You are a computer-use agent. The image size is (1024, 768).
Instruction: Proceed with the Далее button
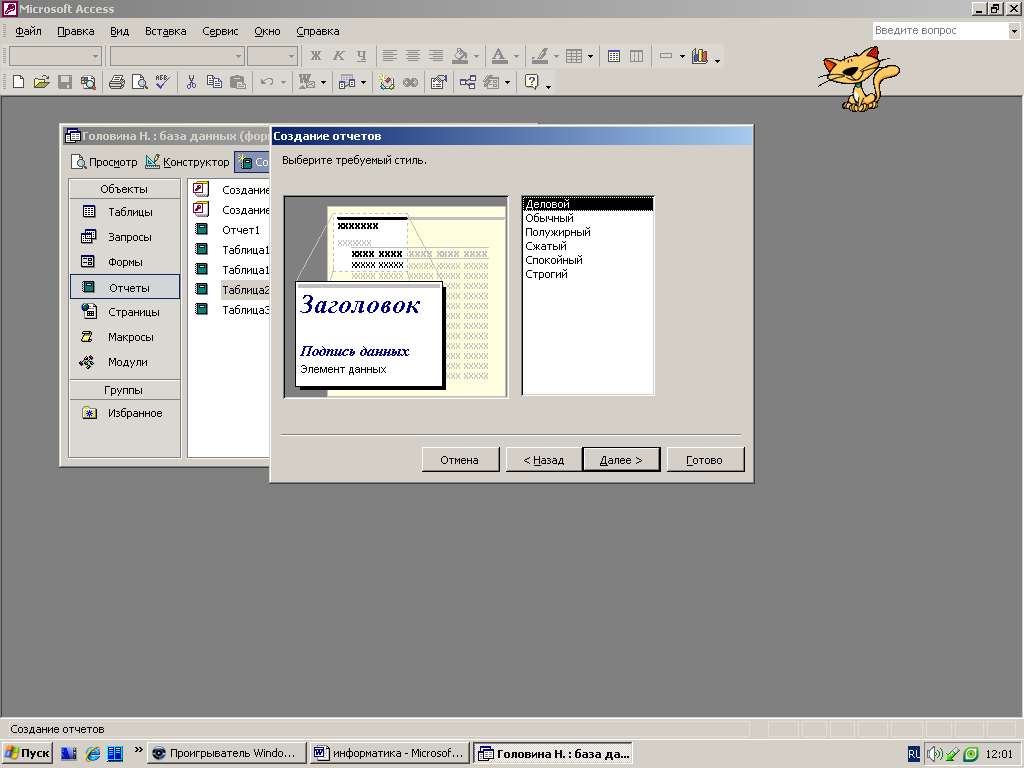[621, 460]
